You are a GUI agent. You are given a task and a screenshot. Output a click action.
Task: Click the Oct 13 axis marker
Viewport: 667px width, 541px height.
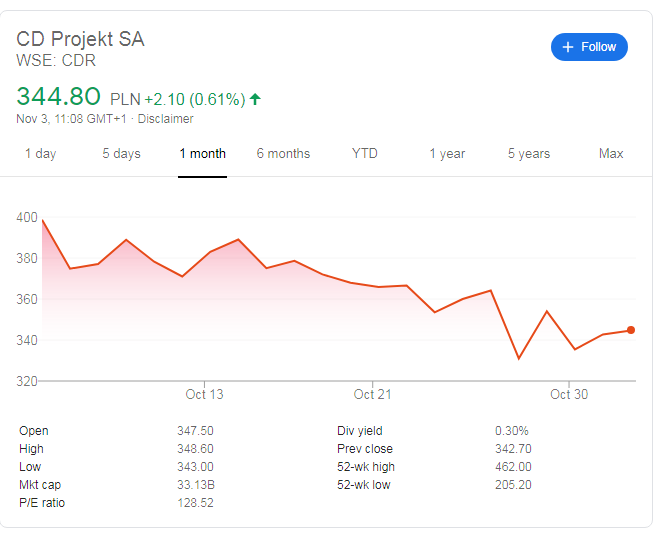[204, 394]
